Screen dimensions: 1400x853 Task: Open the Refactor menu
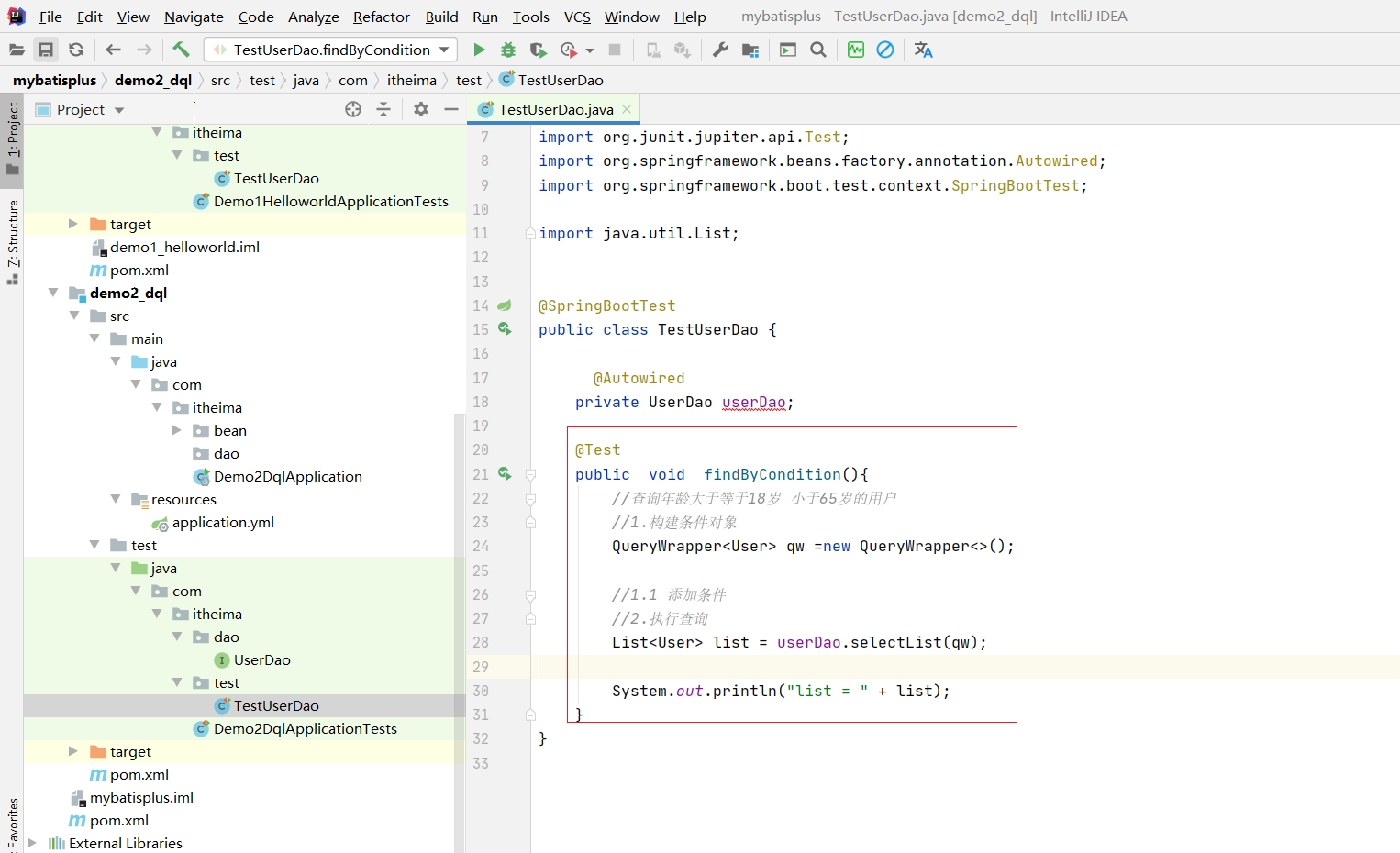[381, 17]
